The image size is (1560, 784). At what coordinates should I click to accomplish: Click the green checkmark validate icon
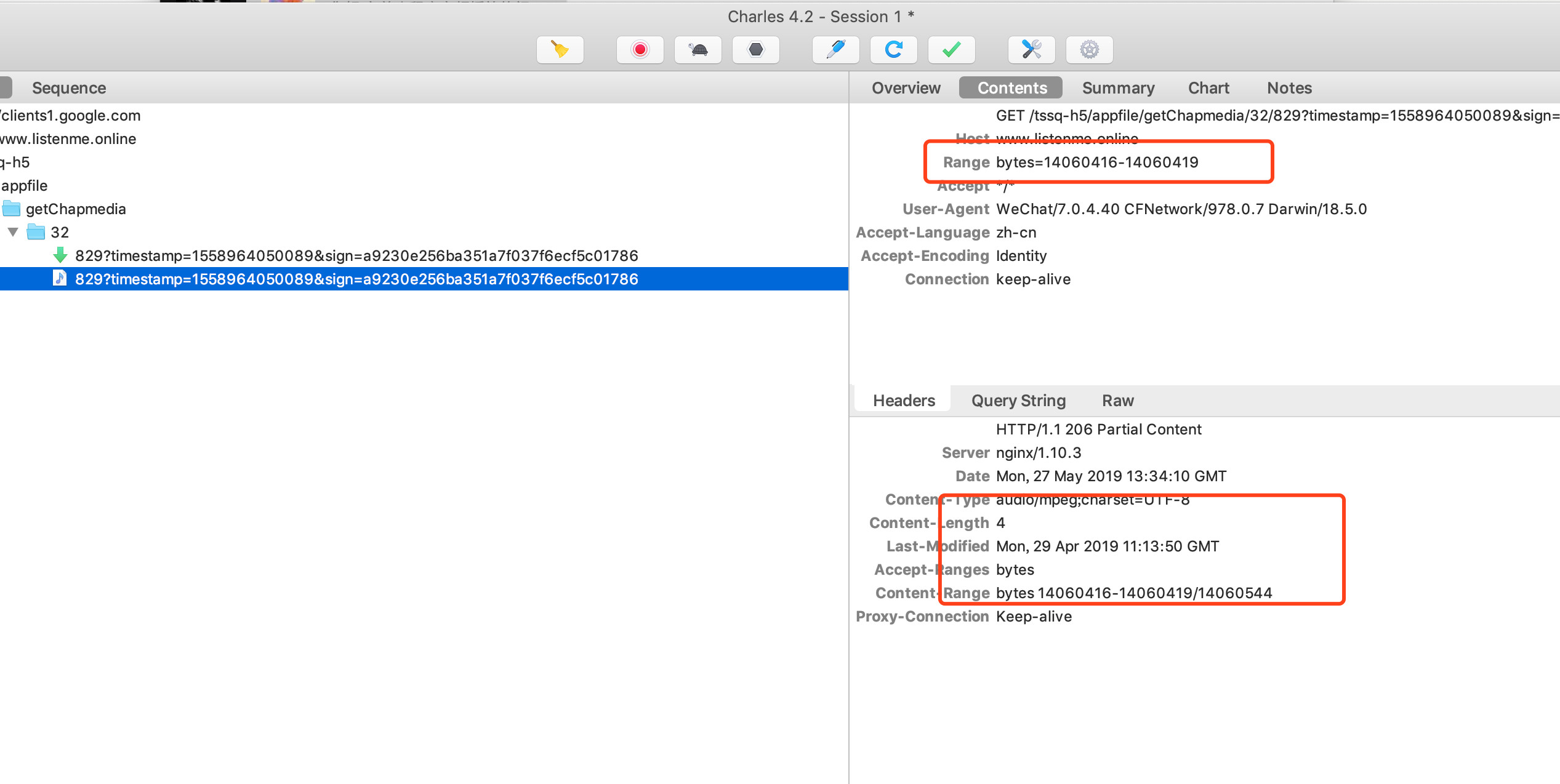point(951,49)
